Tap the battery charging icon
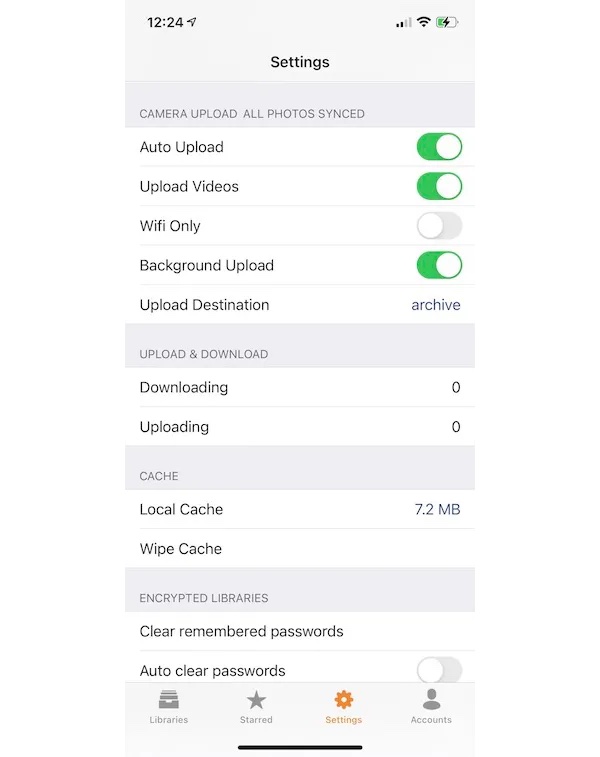 [447, 22]
